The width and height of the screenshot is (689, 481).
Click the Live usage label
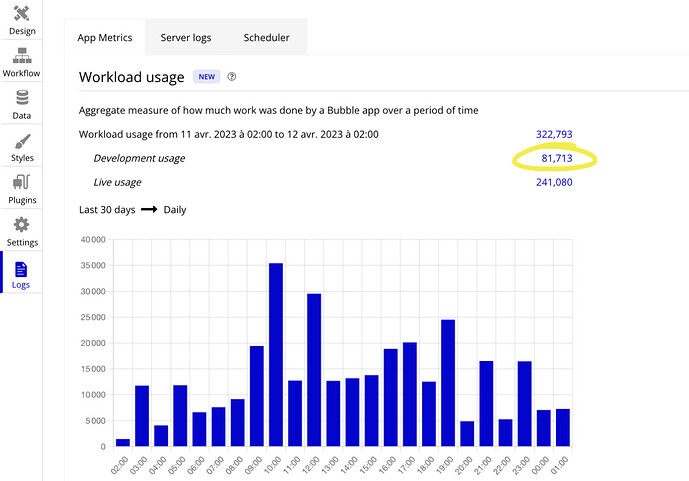[x=117, y=182]
